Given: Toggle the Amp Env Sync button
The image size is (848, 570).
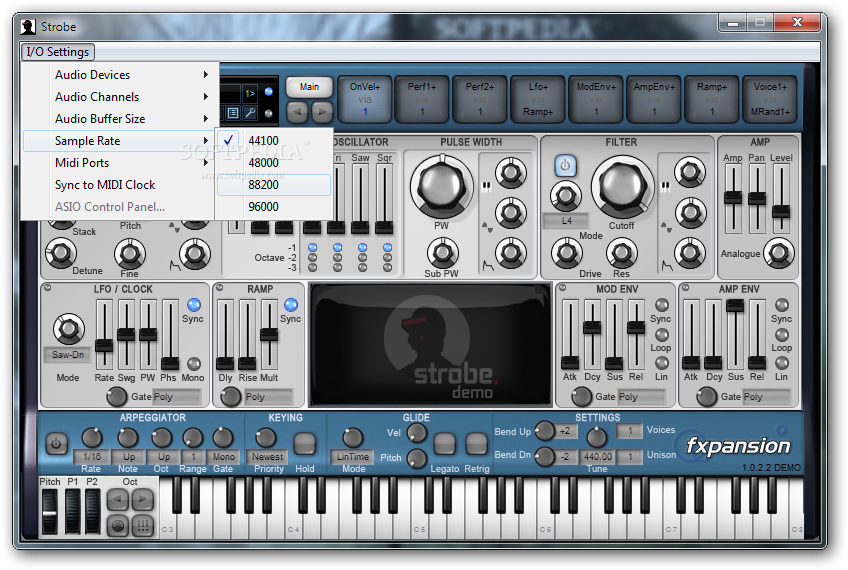Looking at the screenshot, I should point(781,305).
